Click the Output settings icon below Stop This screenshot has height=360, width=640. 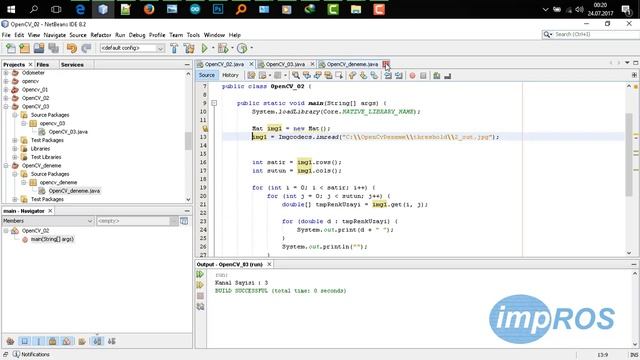[200, 307]
